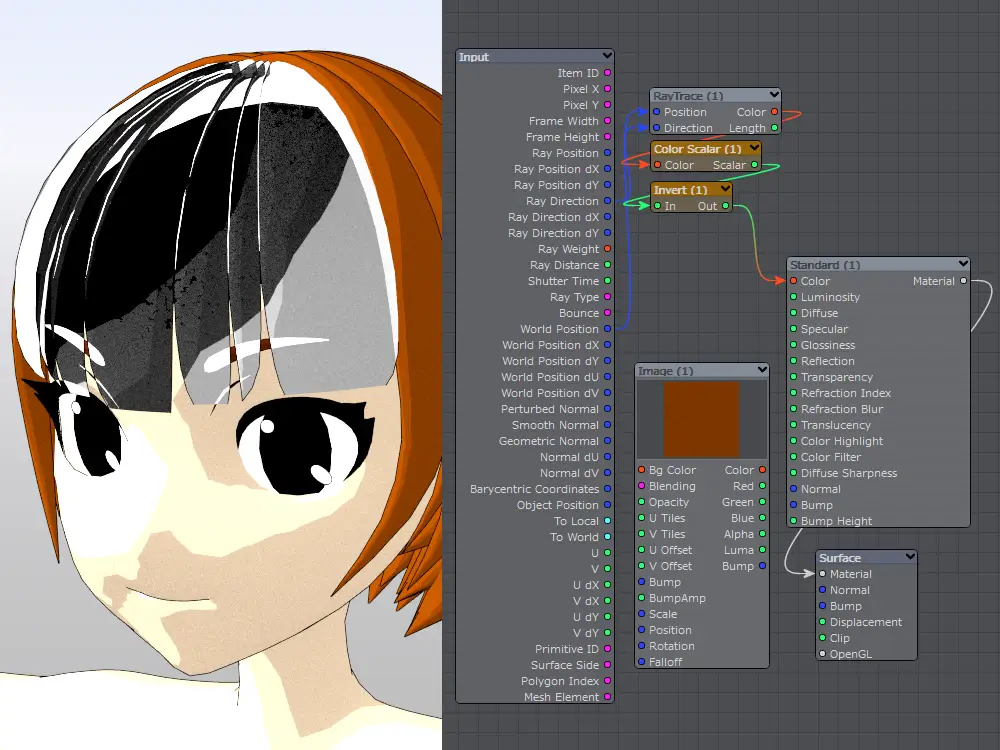Click the Color output port on RayTrace node
The image size is (1000, 750).
tap(774, 112)
